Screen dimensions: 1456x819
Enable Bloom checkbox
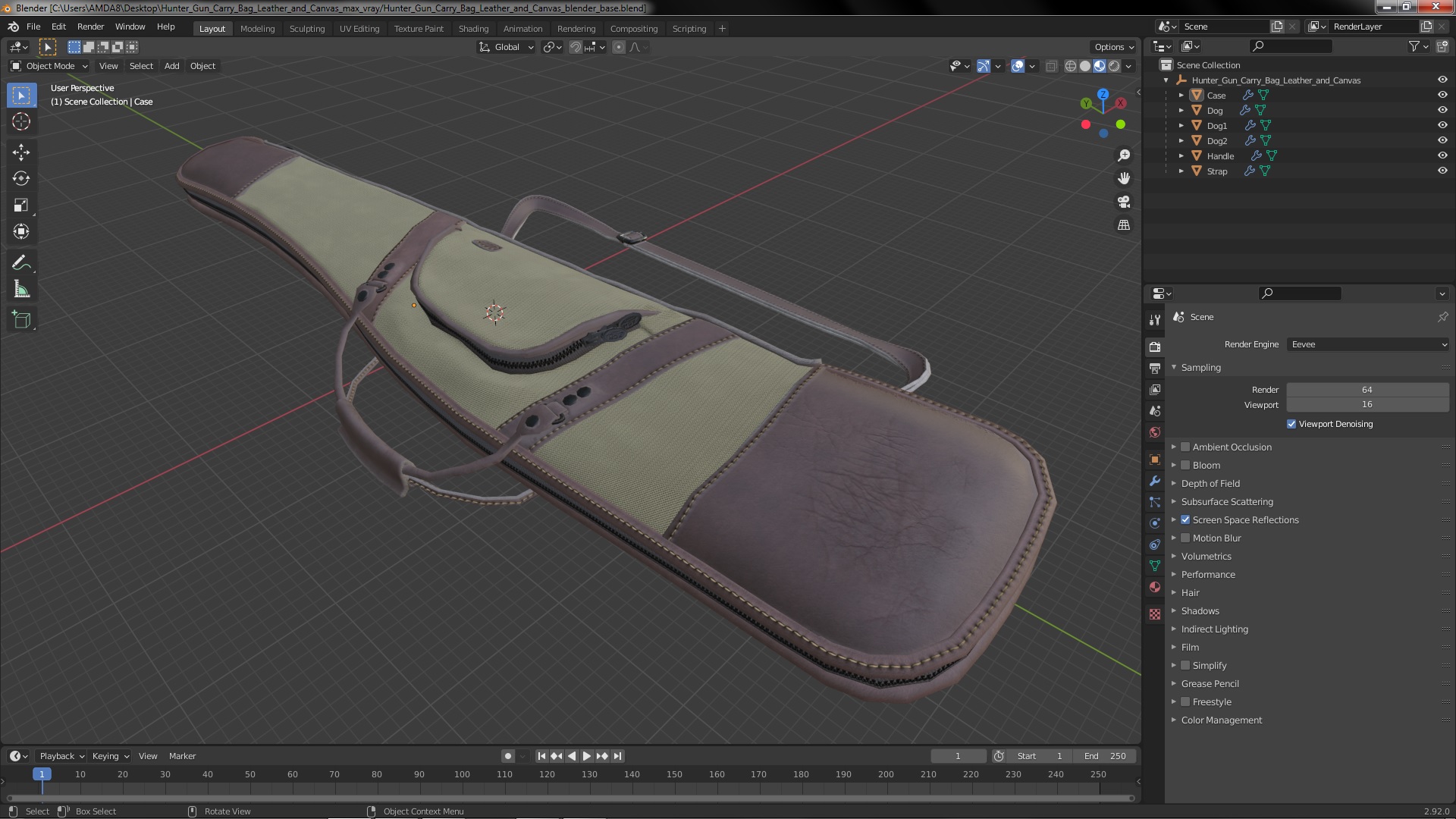(x=1185, y=465)
